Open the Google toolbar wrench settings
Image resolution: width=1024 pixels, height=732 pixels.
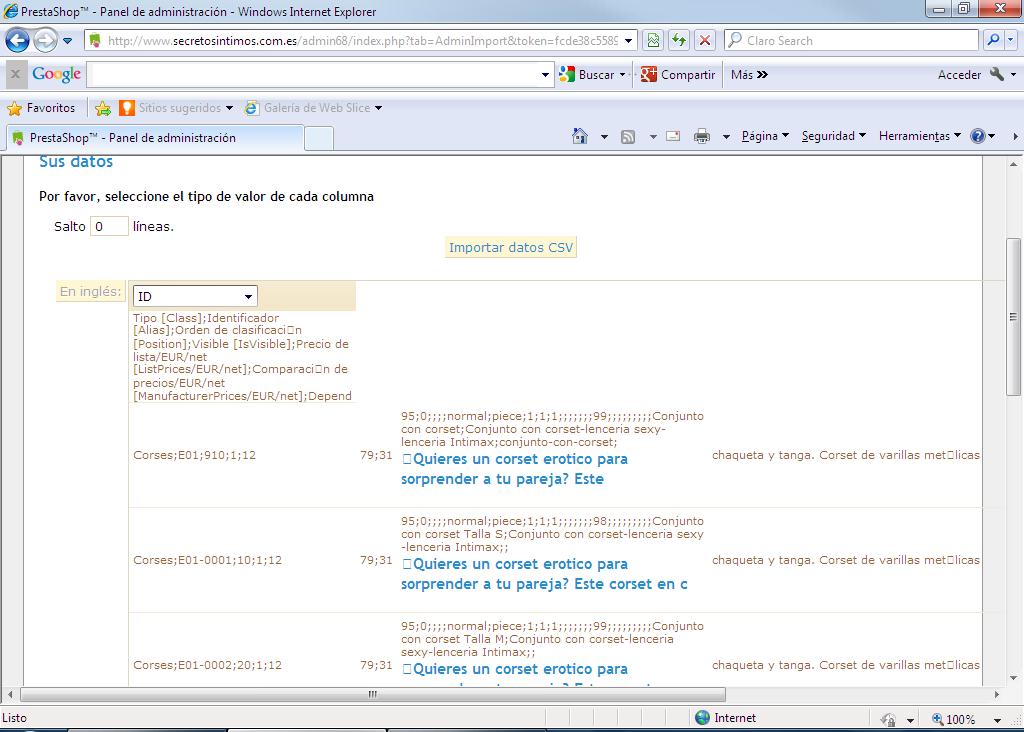click(997, 74)
